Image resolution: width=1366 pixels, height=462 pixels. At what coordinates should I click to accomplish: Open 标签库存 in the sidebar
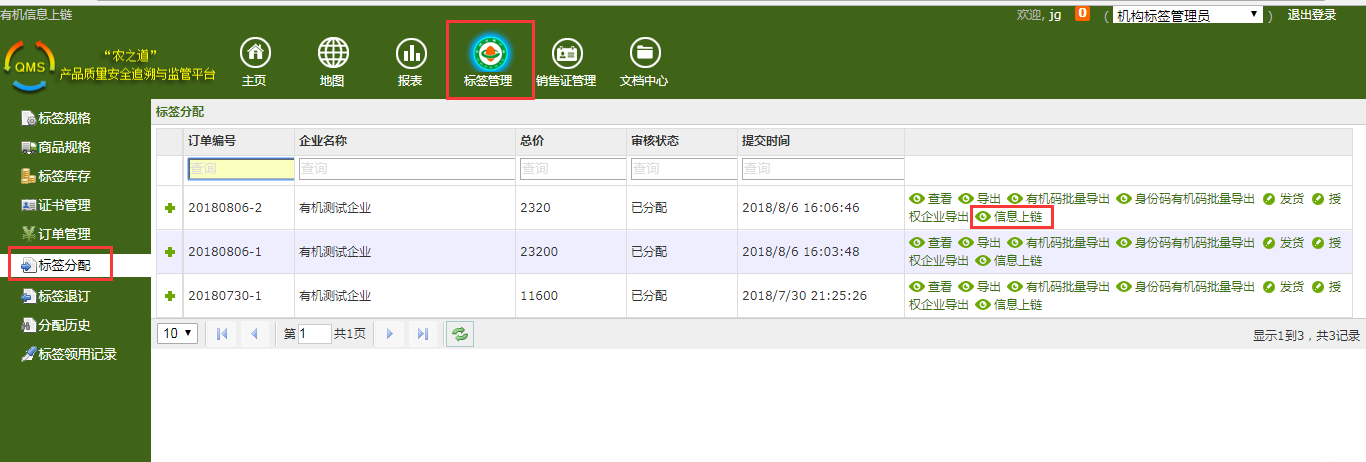coord(65,177)
